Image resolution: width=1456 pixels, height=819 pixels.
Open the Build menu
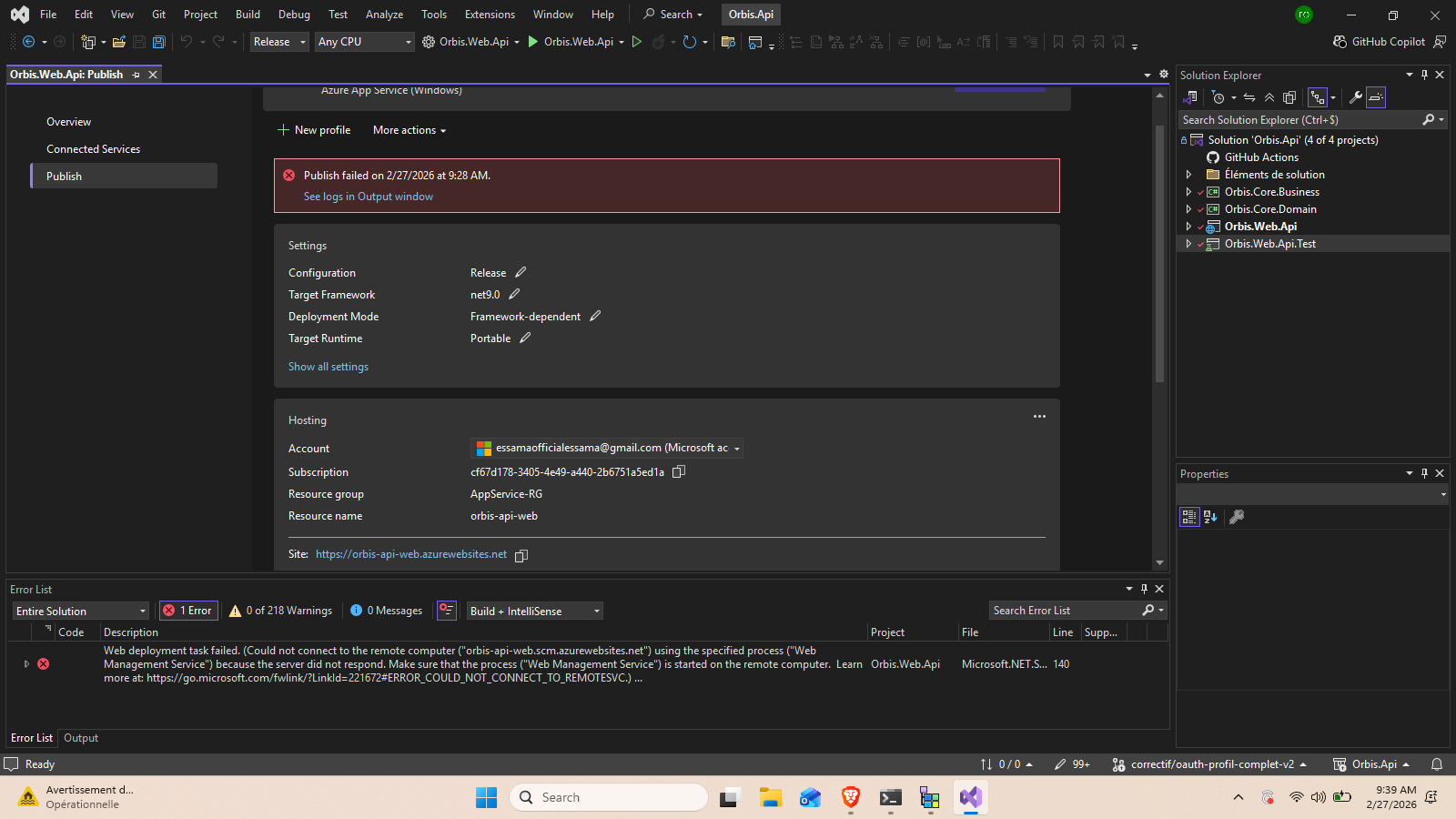click(248, 15)
